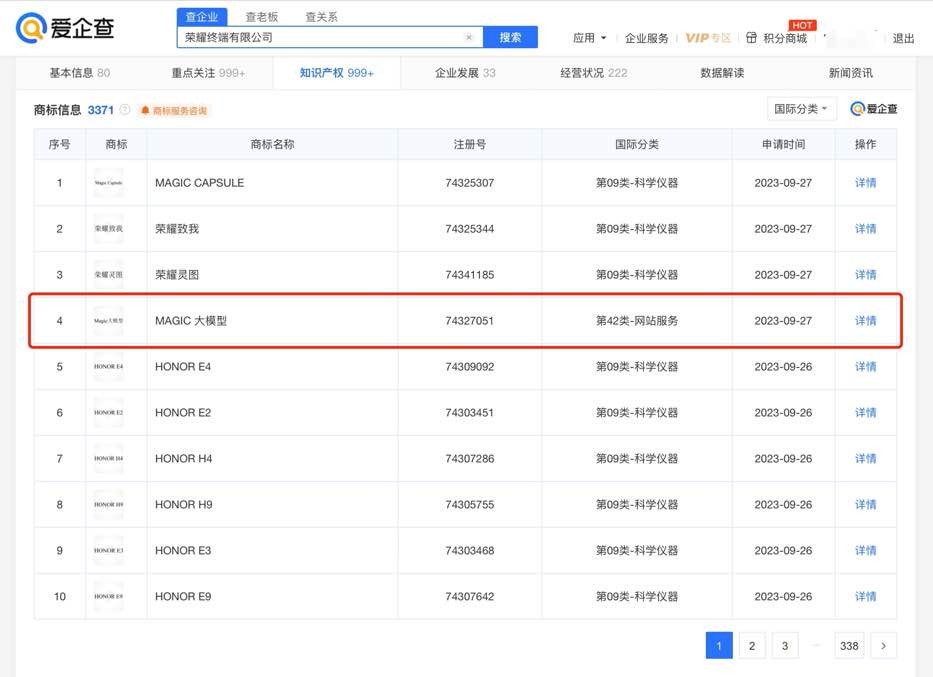
Task: Open the 荣耀灵图 trademark thumbnail
Action: 108,274
